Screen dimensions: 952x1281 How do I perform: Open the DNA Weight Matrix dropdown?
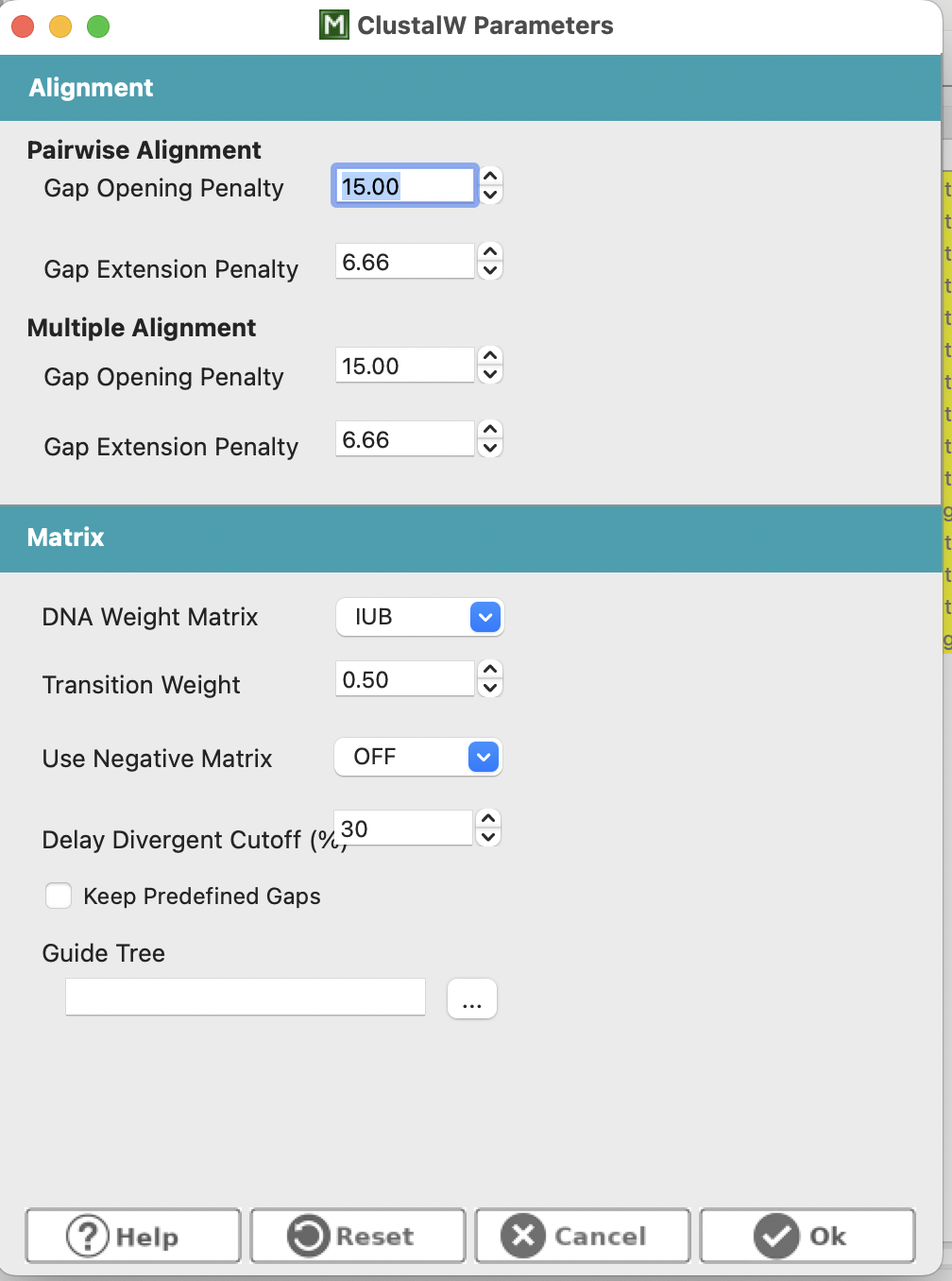pyautogui.click(x=419, y=617)
